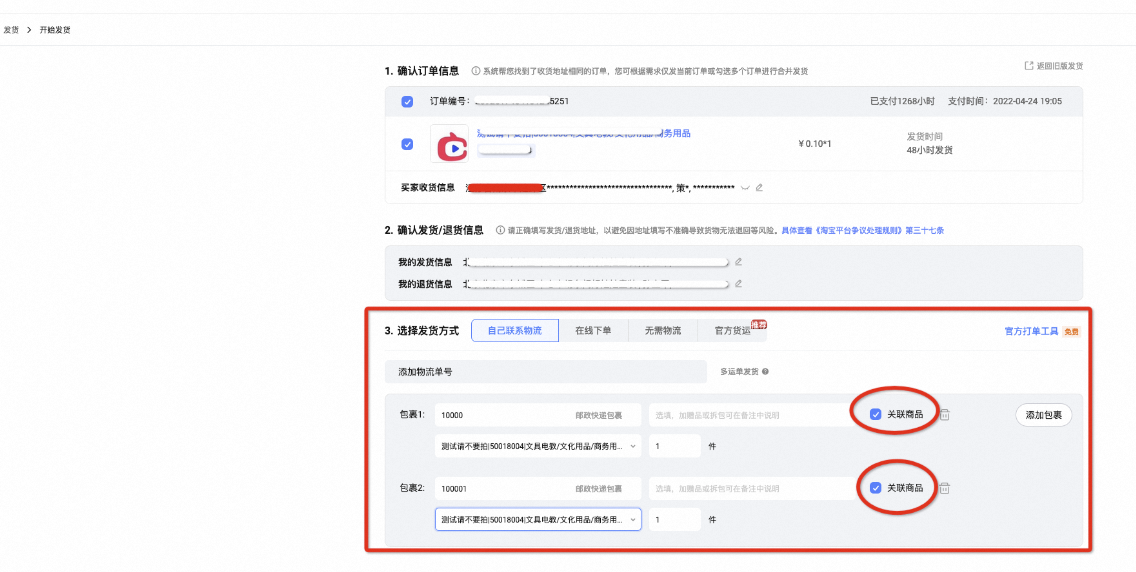Viewport: 1136px width, 572px height.
Task: Click 已支付1268小时 text
Action: click(x=901, y=101)
